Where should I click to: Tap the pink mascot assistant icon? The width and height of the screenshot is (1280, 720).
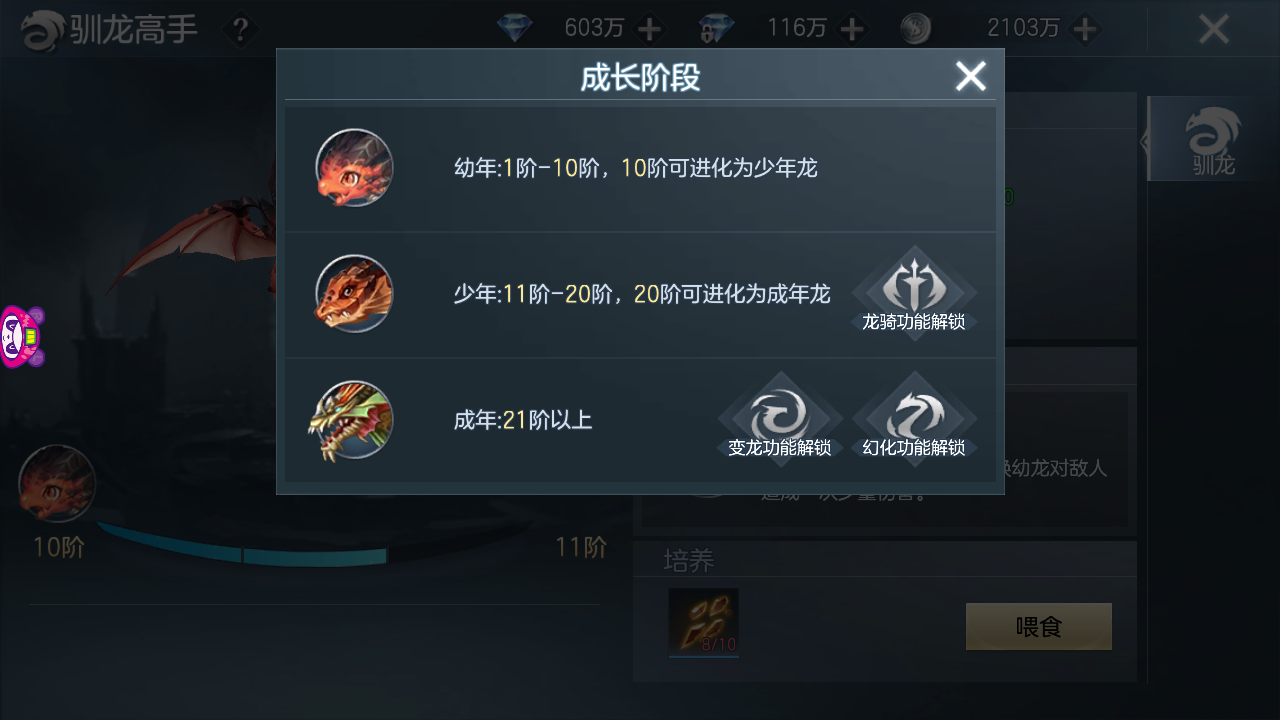[22, 337]
